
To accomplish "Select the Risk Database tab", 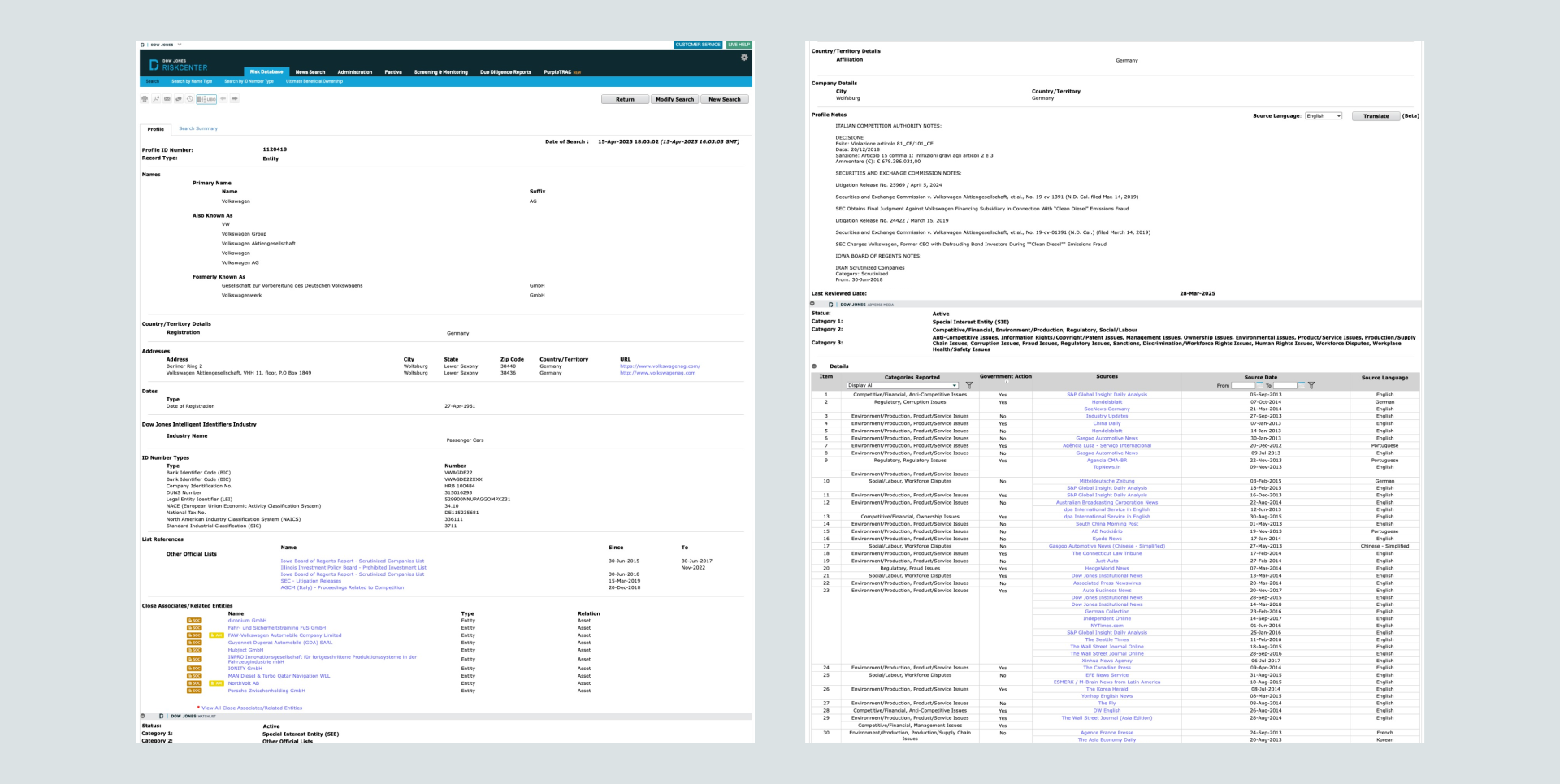I will pos(266,71).
